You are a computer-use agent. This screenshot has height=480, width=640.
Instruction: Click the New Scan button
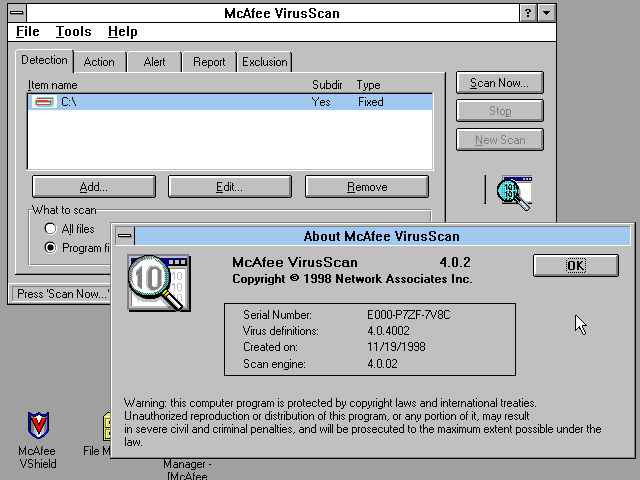click(500, 140)
